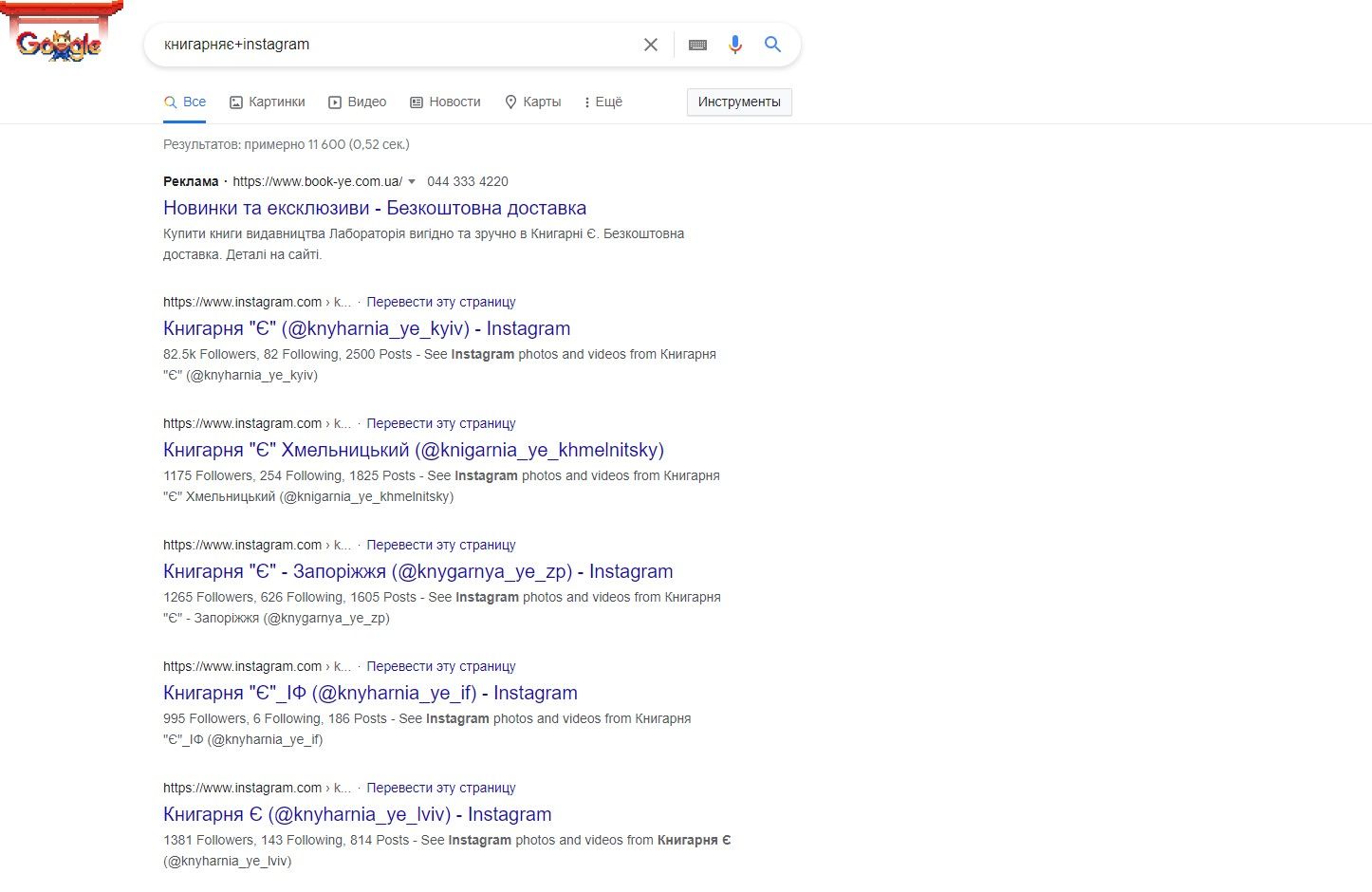This screenshot has height=892, width=1372.
Task: Click ad phone number 044 333 4220
Action: point(468,181)
